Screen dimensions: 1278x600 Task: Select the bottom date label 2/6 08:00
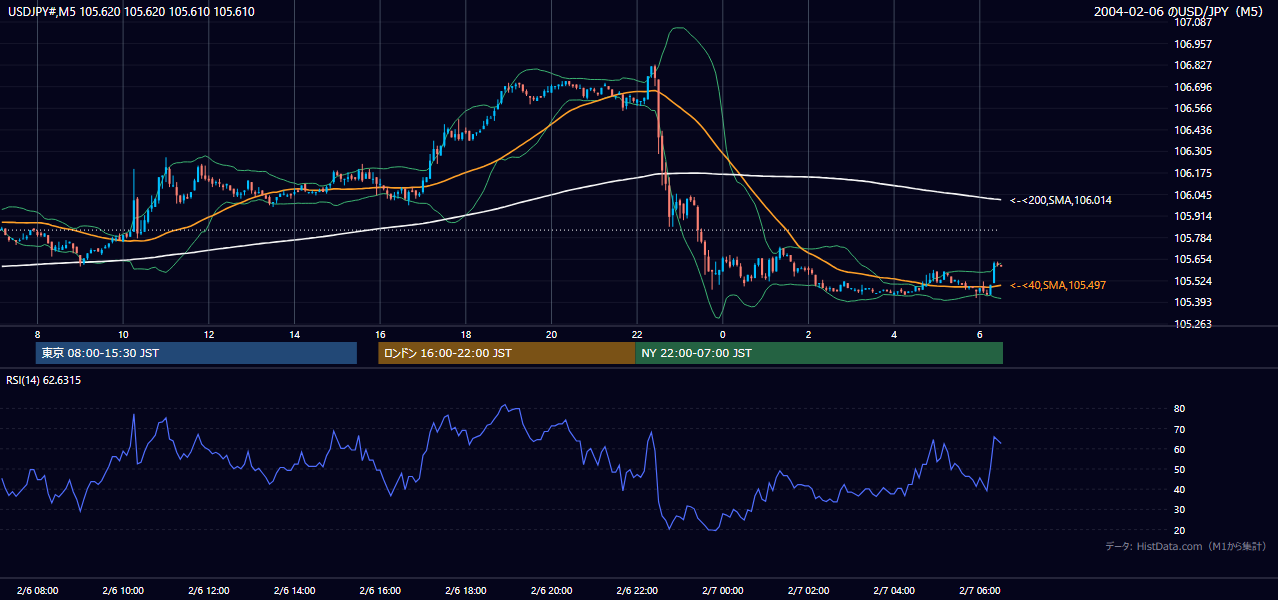point(37,591)
